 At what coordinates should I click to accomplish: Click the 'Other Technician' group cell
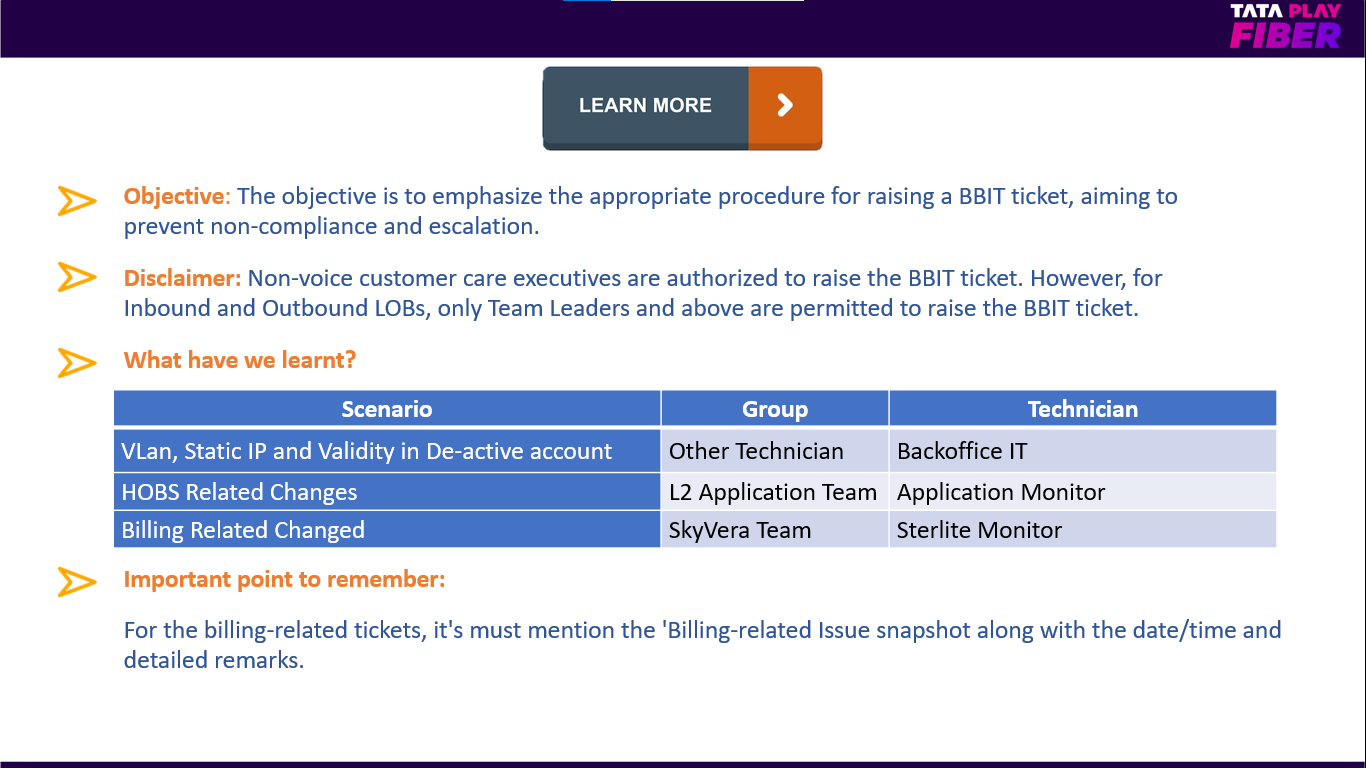(775, 451)
